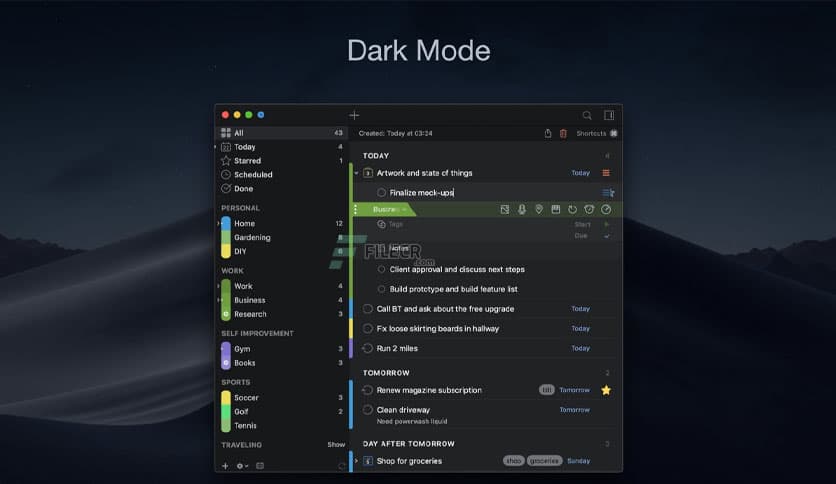The width and height of the screenshot is (836, 484).
Task: Click Tomorrow due date on Clean driveway
Action: click(574, 410)
